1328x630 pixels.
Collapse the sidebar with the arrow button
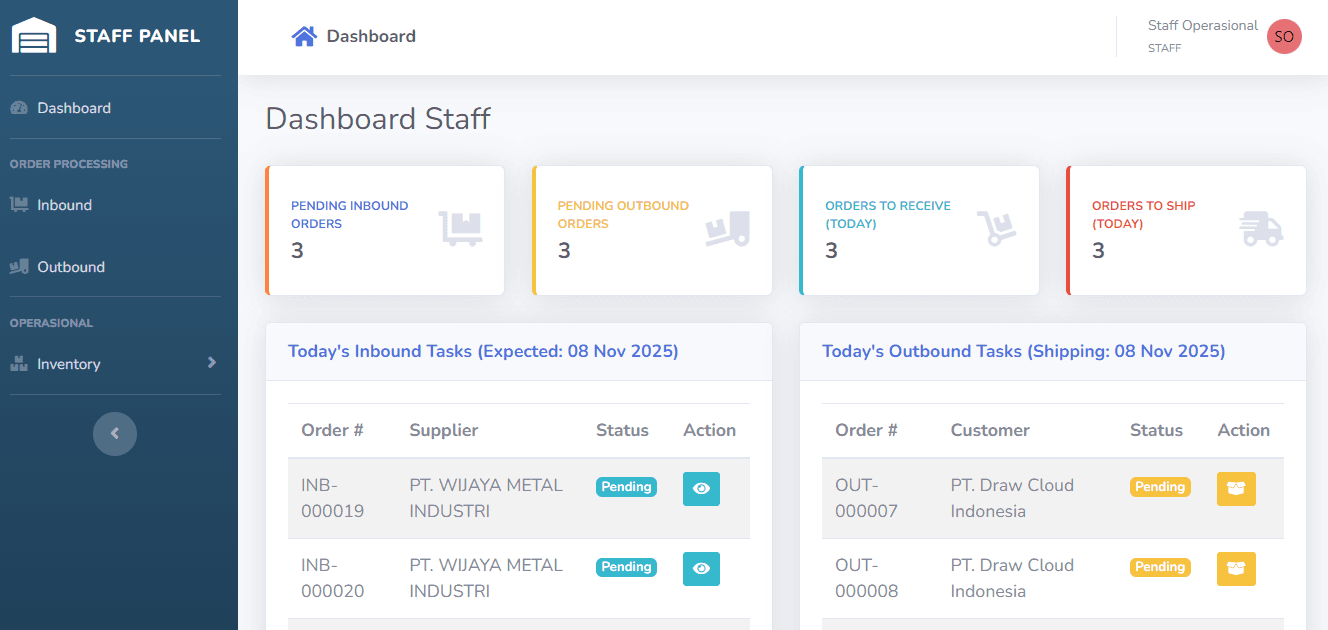tap(115, 433)
